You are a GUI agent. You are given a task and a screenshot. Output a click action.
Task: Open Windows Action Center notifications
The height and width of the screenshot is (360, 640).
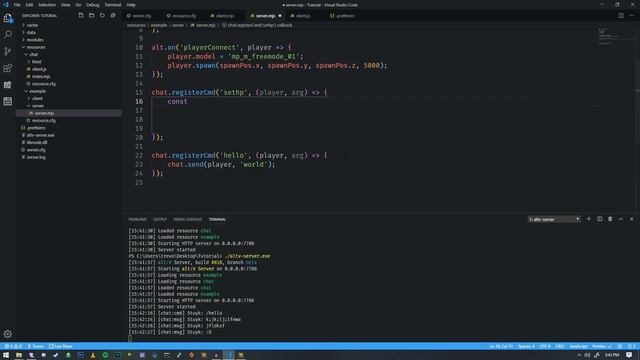click(629, 355)
